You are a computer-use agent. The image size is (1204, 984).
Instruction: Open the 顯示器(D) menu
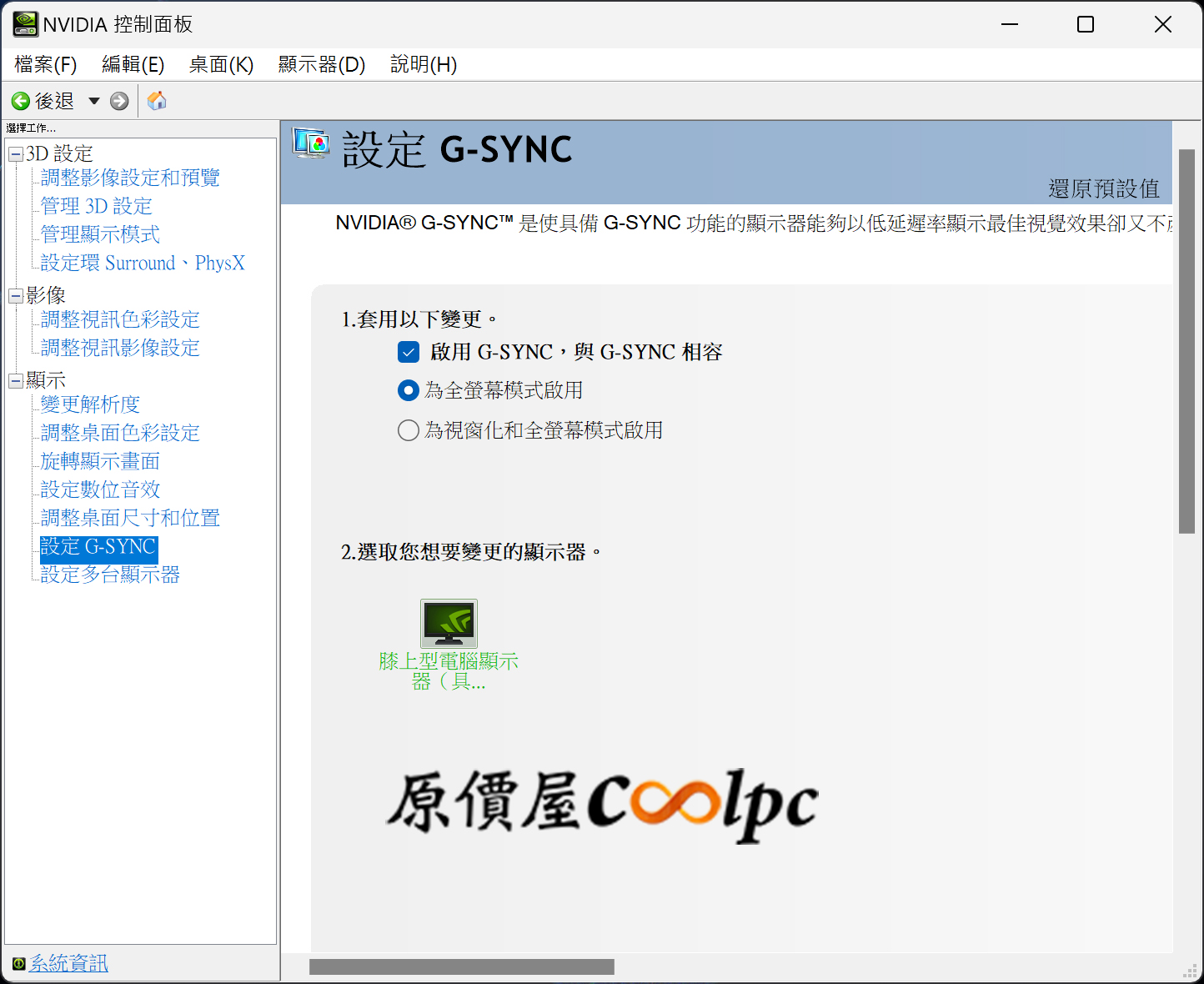tap(322, 64)
